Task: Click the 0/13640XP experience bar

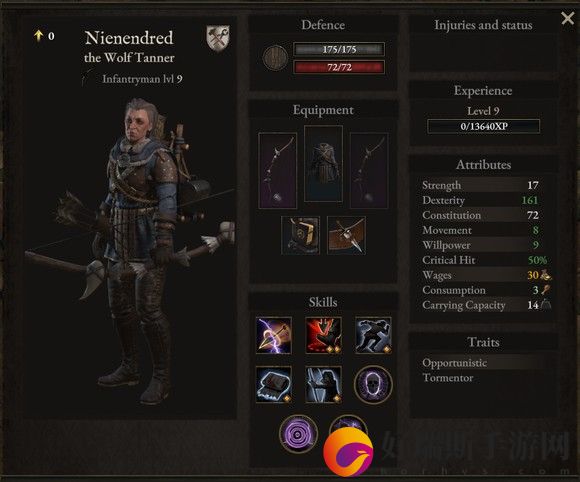Action: point(483,126)
